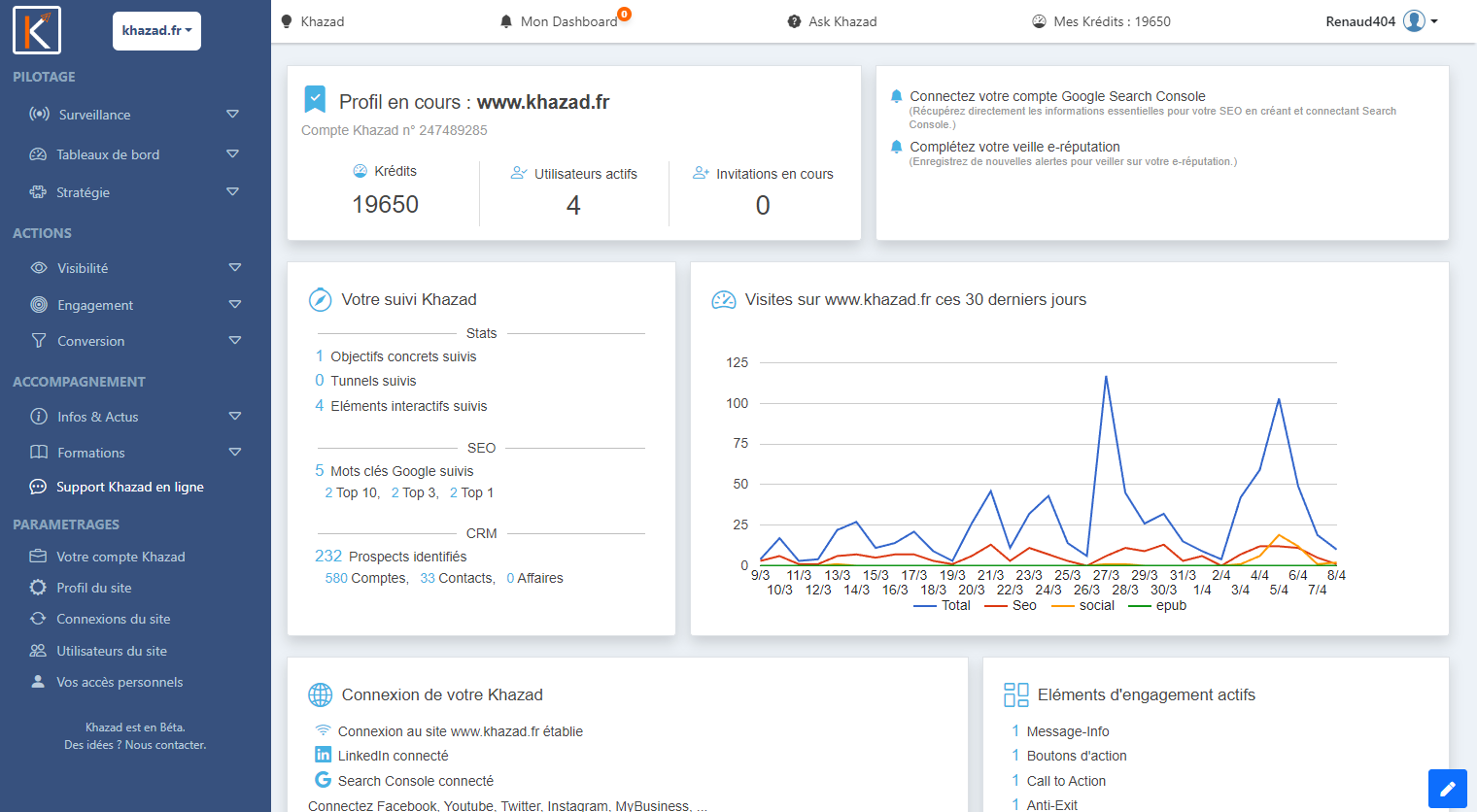This screenshot has height=812, width=1477.
Task: Click Mes Krédits : 19650
Action: tap(1101, 21)
